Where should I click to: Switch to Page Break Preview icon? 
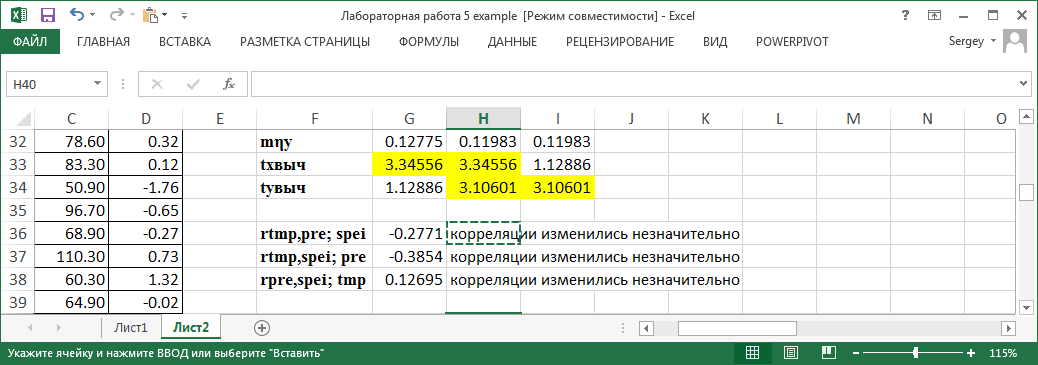click(828, 352)
